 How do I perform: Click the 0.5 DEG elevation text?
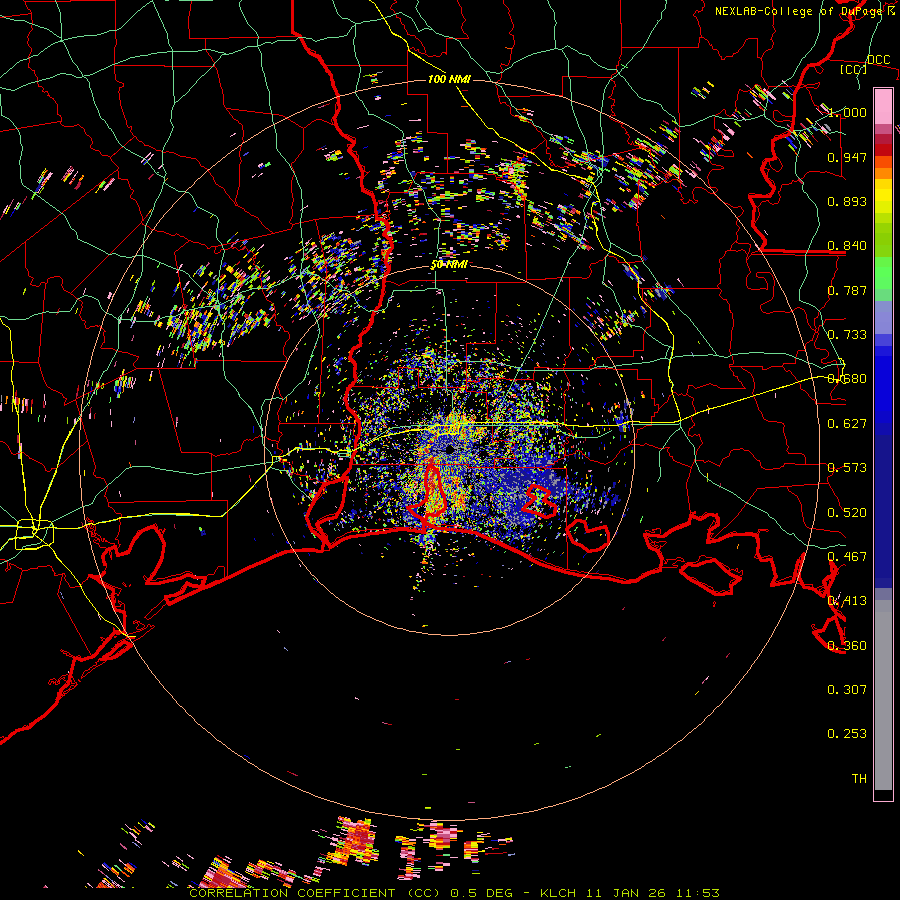coord(481,893)
